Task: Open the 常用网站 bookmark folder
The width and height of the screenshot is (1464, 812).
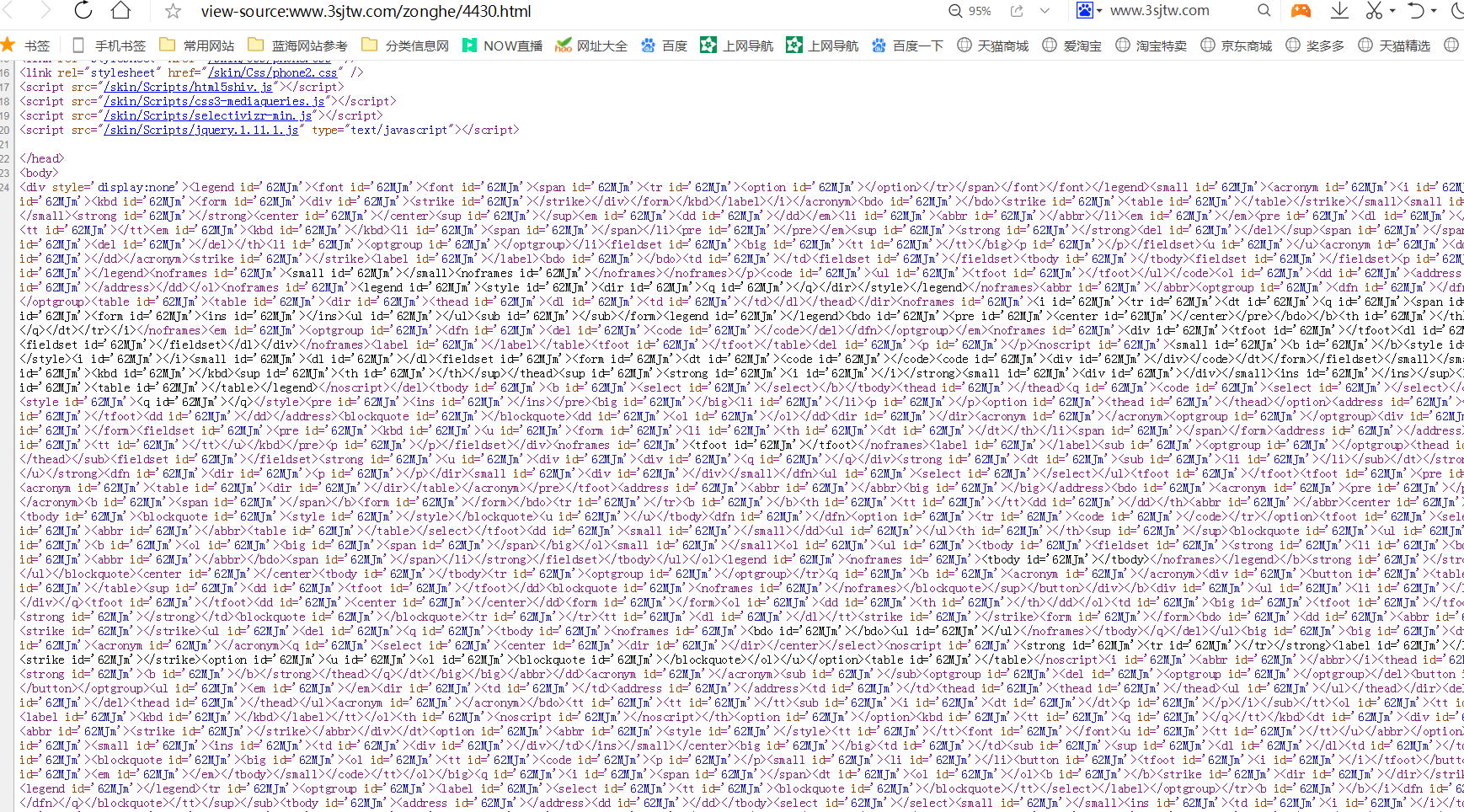Action: tap(196, 45)
